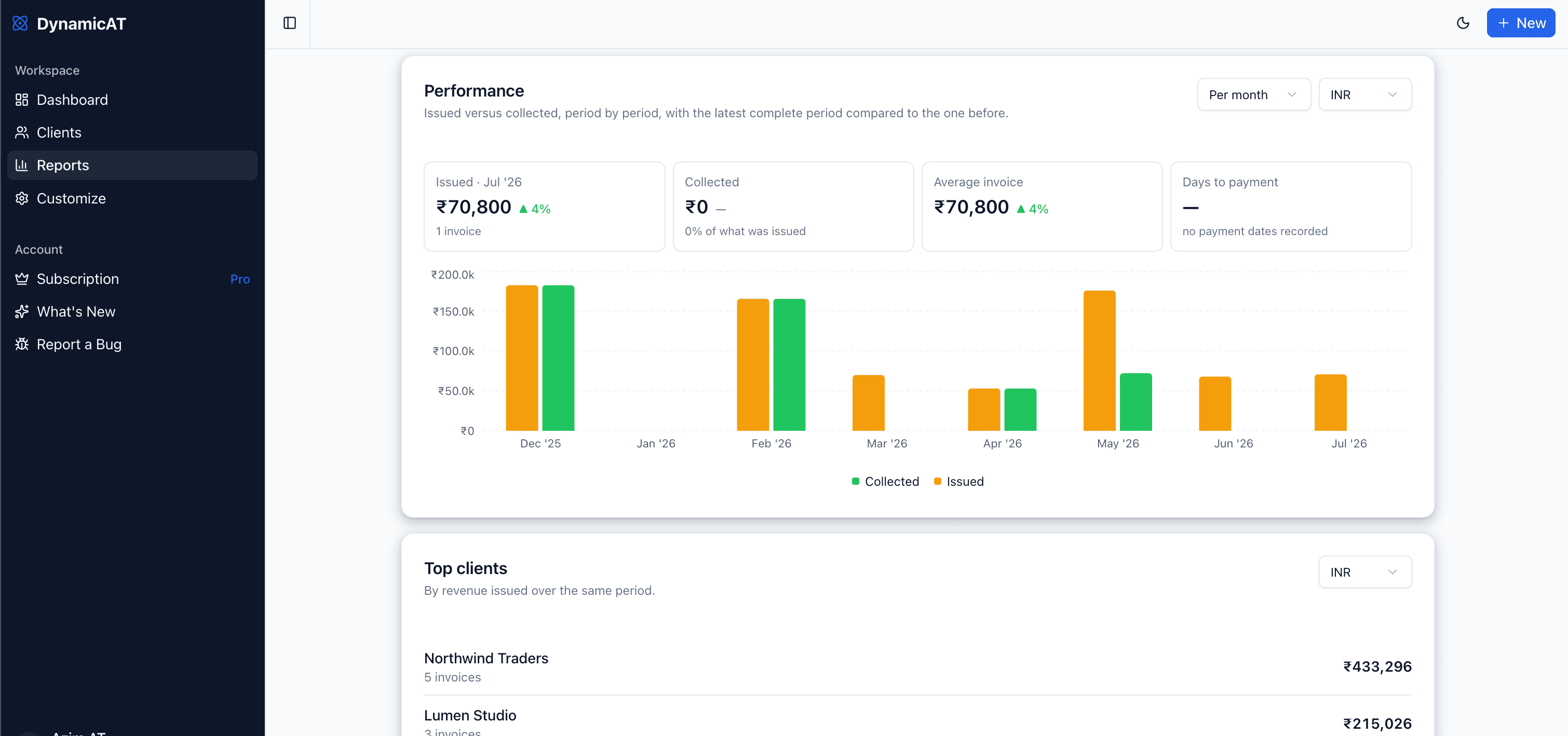Click the green 4% increase indicator under Issued
Viewport: 1568px width, 736px height.
535,209
